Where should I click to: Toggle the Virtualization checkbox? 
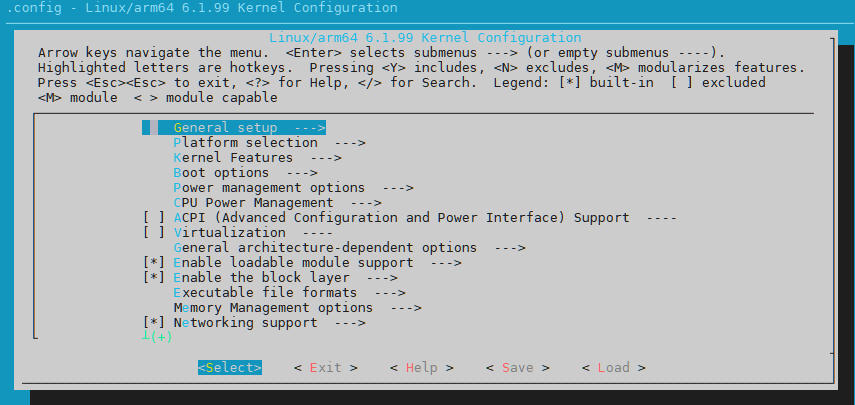(154, 233)
